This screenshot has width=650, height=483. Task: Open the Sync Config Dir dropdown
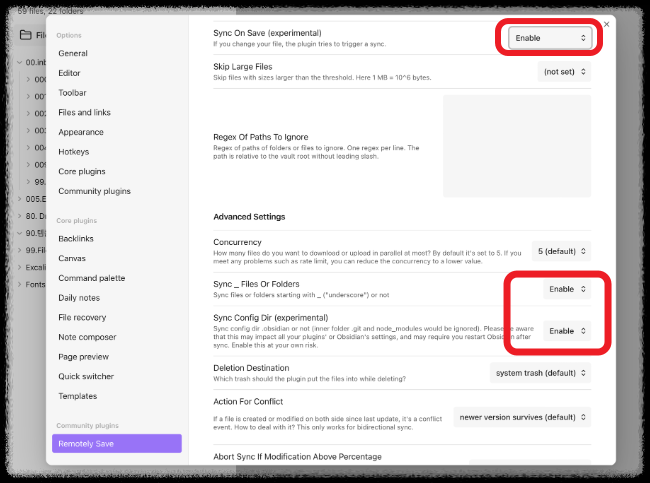pyautogui.click(x=567, y=331)
